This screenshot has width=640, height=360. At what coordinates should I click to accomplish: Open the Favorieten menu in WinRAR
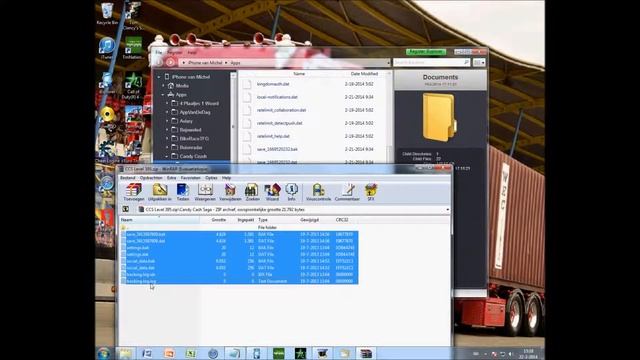191,178
